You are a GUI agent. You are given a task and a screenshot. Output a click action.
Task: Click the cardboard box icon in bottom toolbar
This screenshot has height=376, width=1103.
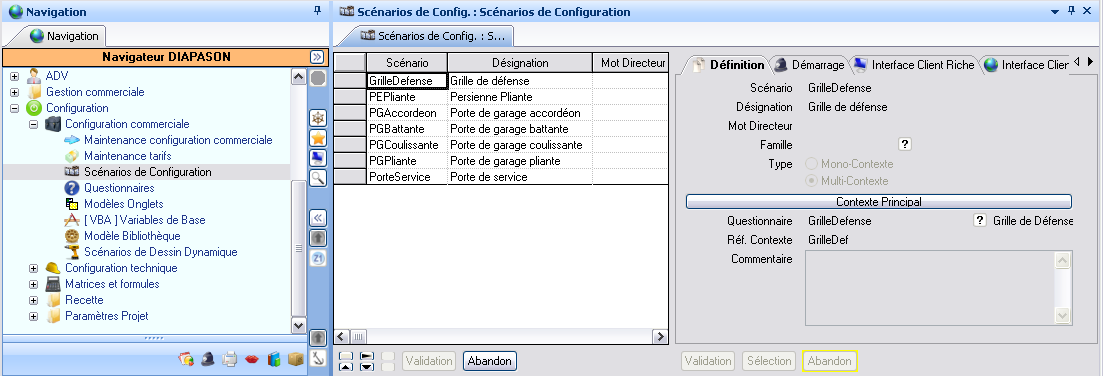coord(296,359)
